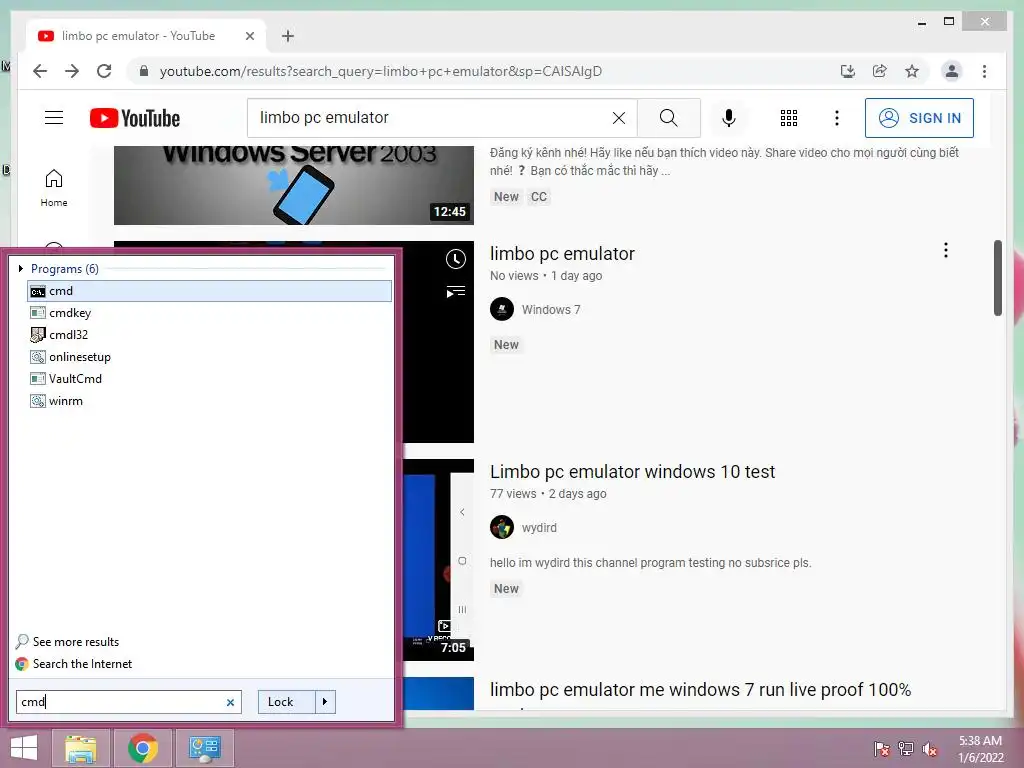
Task: Click the YouTube search magnifier button
Action: coord(669,118)
